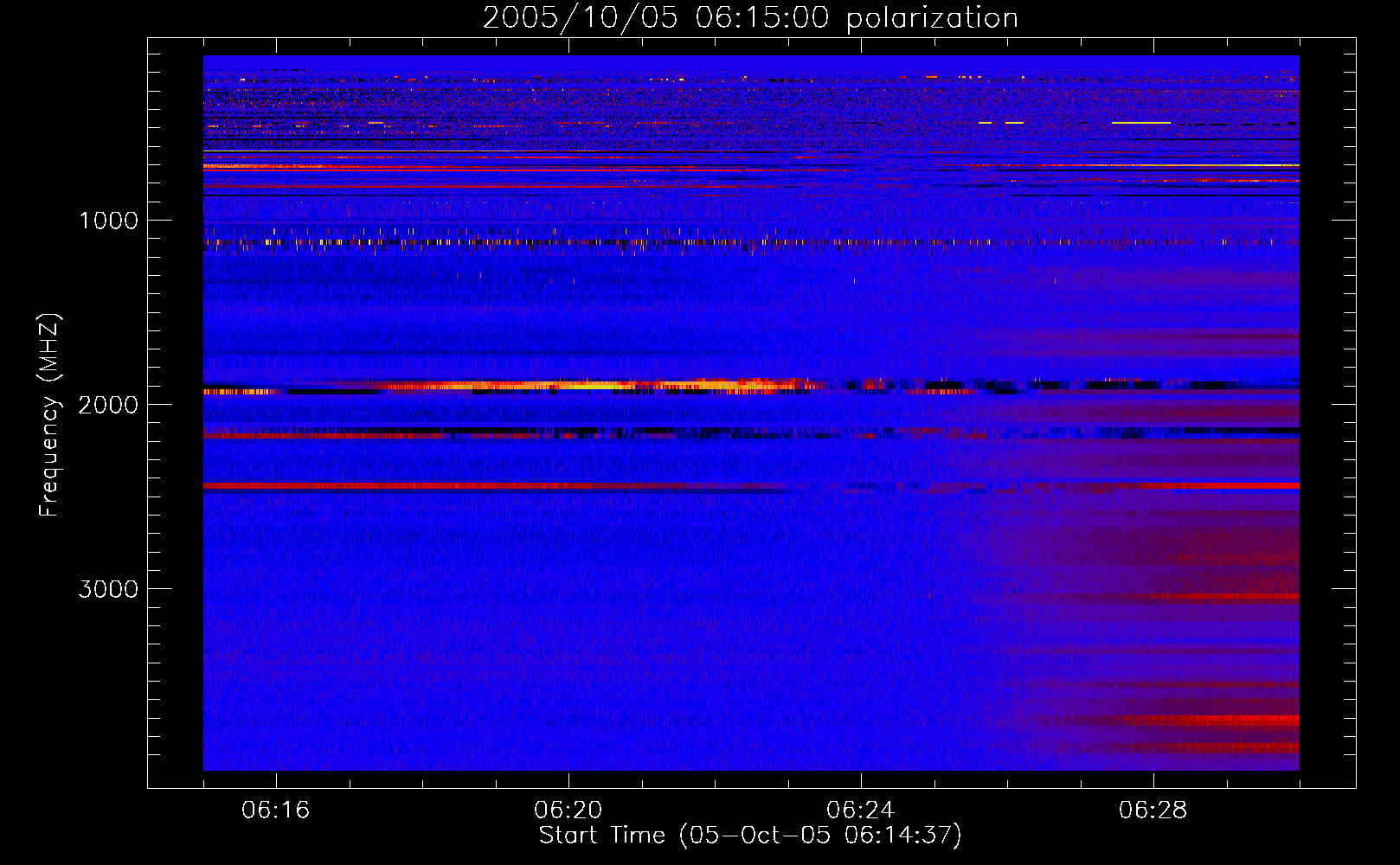Click the 06:24 time tick label
The height and width of the screenshot is (865, 1400).
[x=860, y=811]
